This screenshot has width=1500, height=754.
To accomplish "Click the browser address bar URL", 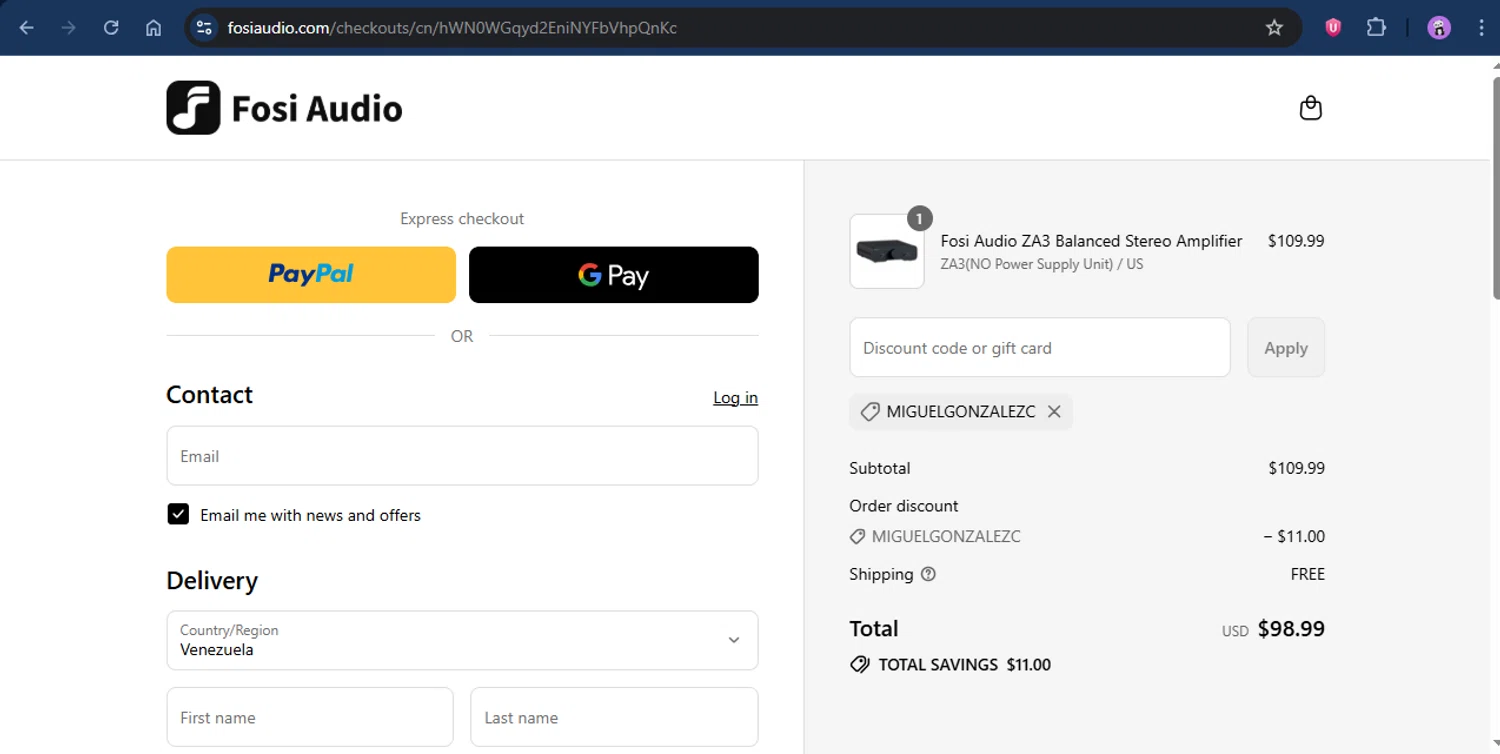I will coord(452,28).
